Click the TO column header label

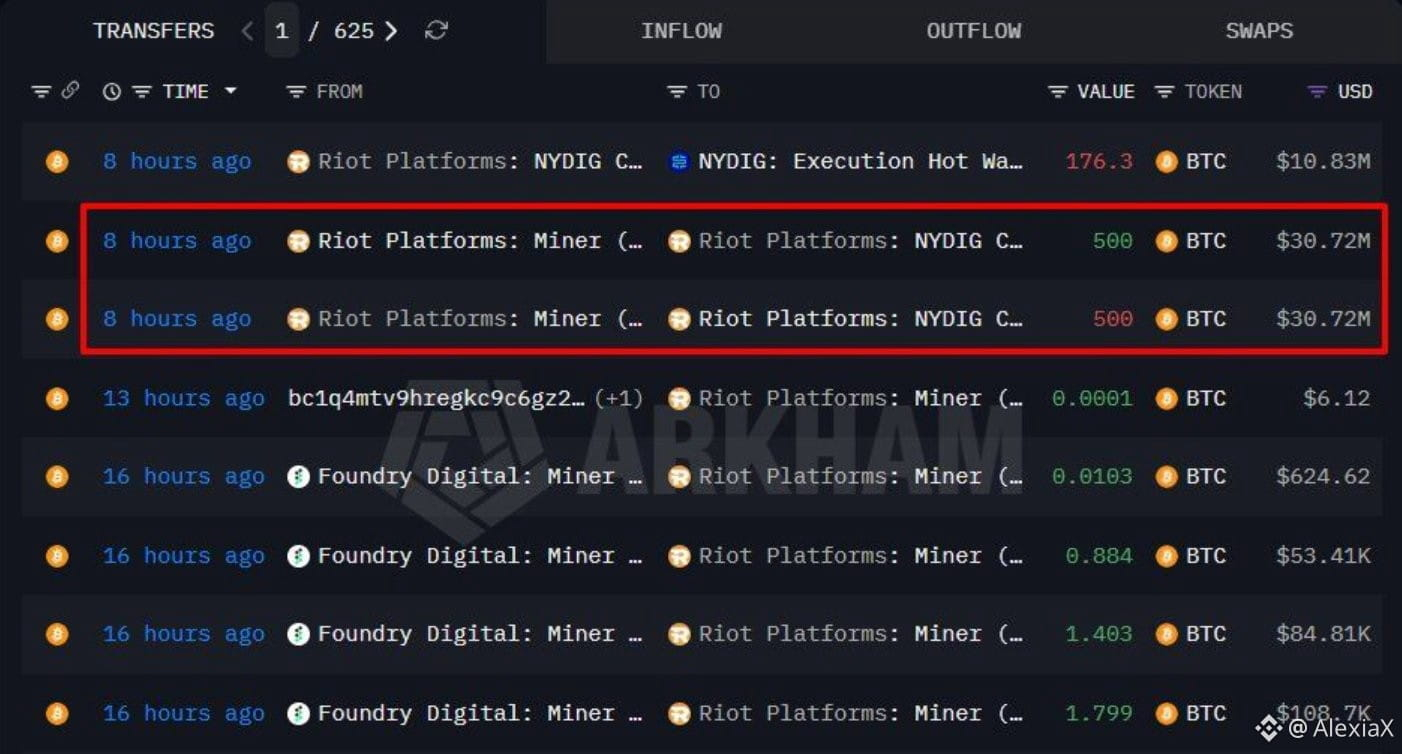(x=709, y=92)
